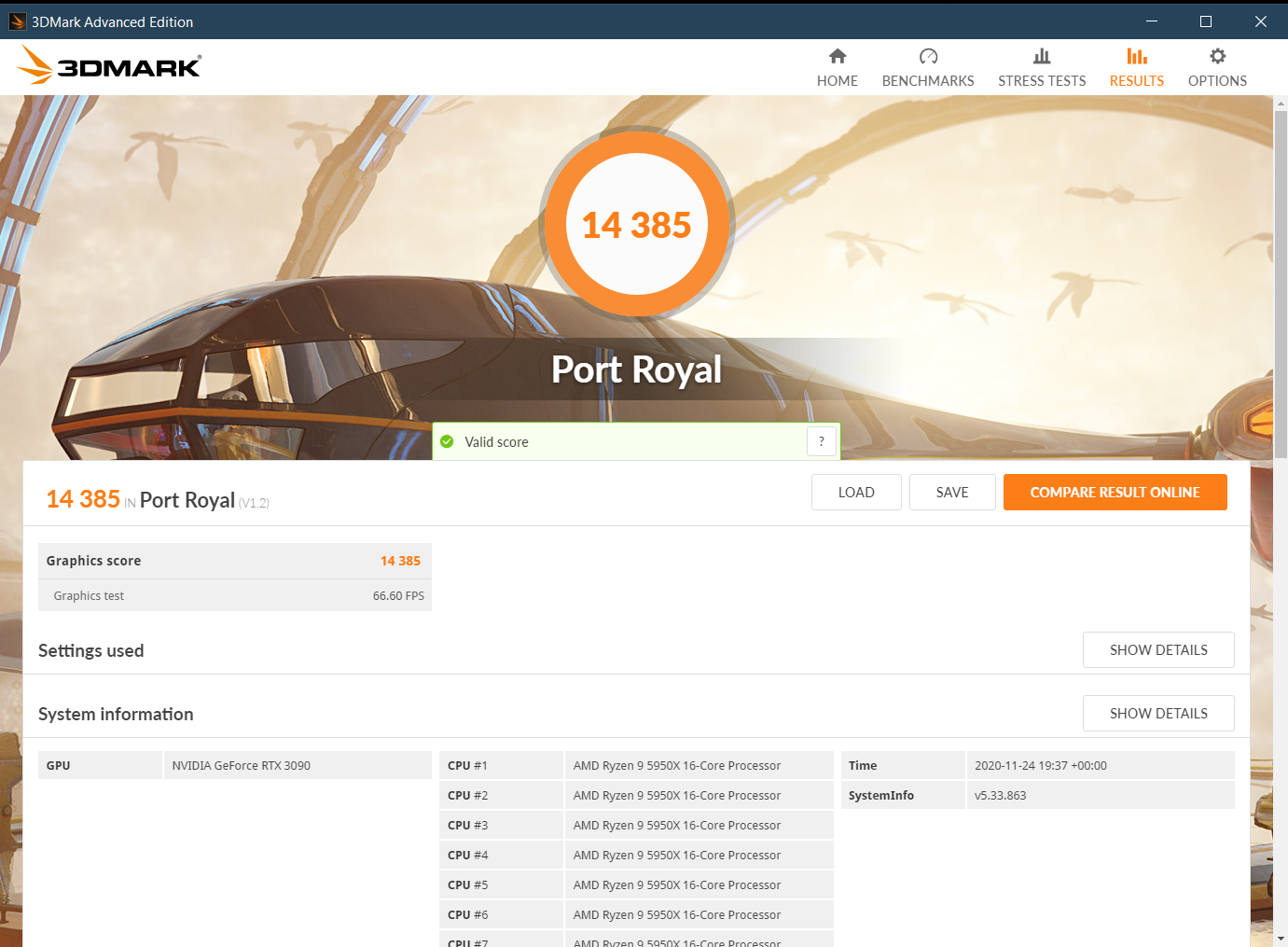1288x947 pixels.
Task: Switch to the HOME tab
Action: [837, 80]
